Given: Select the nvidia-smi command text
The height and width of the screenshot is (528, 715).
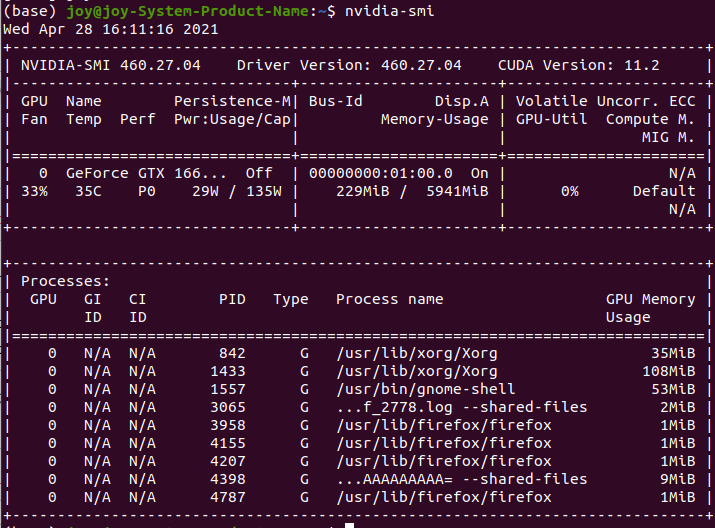Looking at the screenshot, I should (389, 10).
